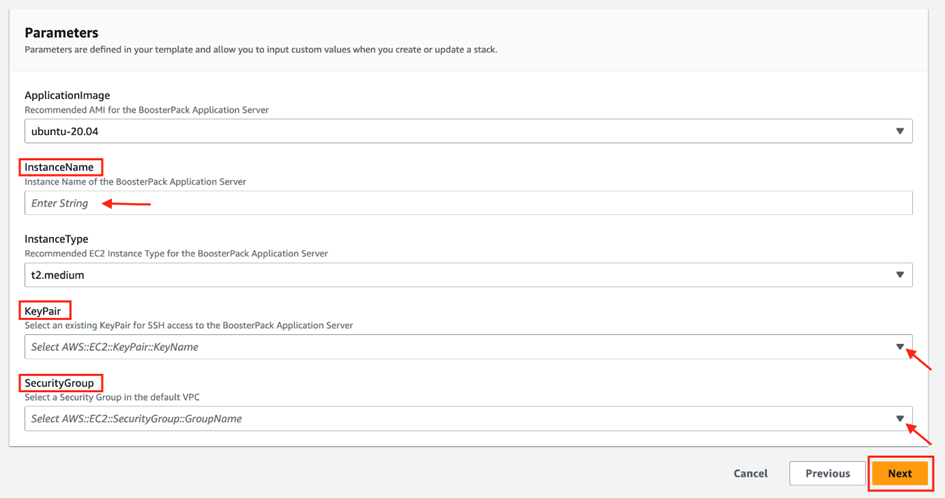
Task: Click the KeyPair SSH access description
Action: 188,325
